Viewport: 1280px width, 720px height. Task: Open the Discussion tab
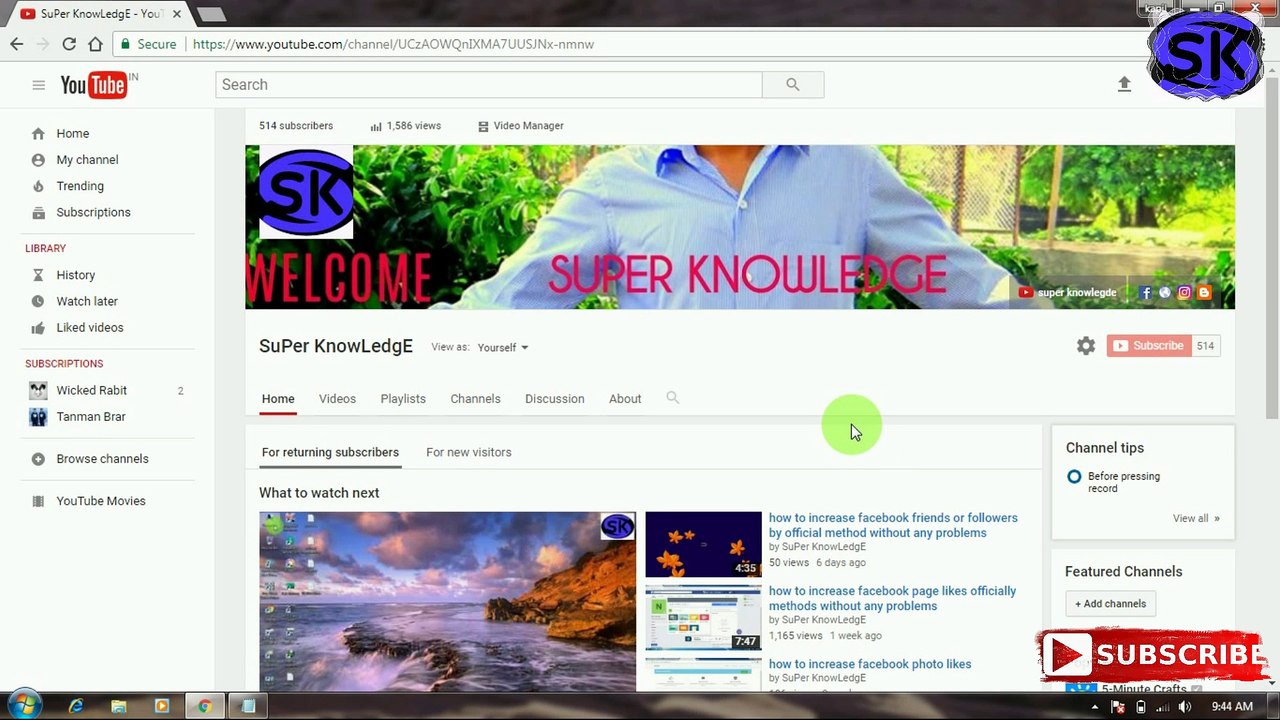[x=554, y=399]
